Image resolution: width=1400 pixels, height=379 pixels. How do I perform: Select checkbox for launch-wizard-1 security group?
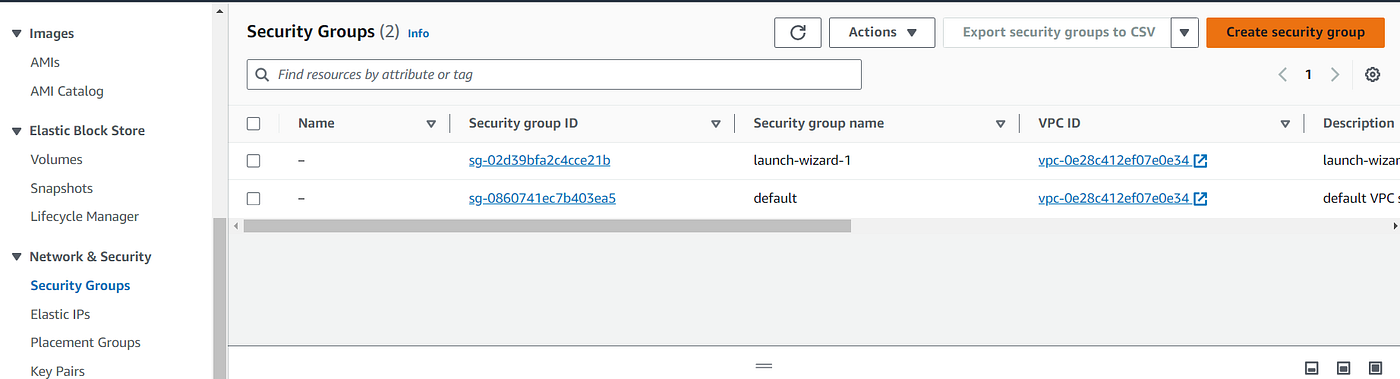253,161
